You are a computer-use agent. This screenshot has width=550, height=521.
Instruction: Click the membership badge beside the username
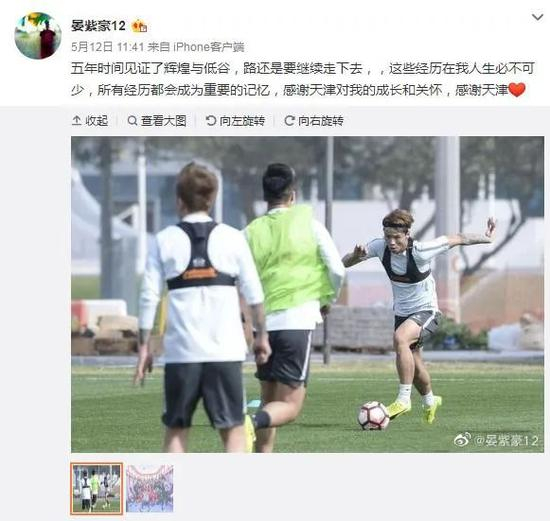tap(139, 26)
